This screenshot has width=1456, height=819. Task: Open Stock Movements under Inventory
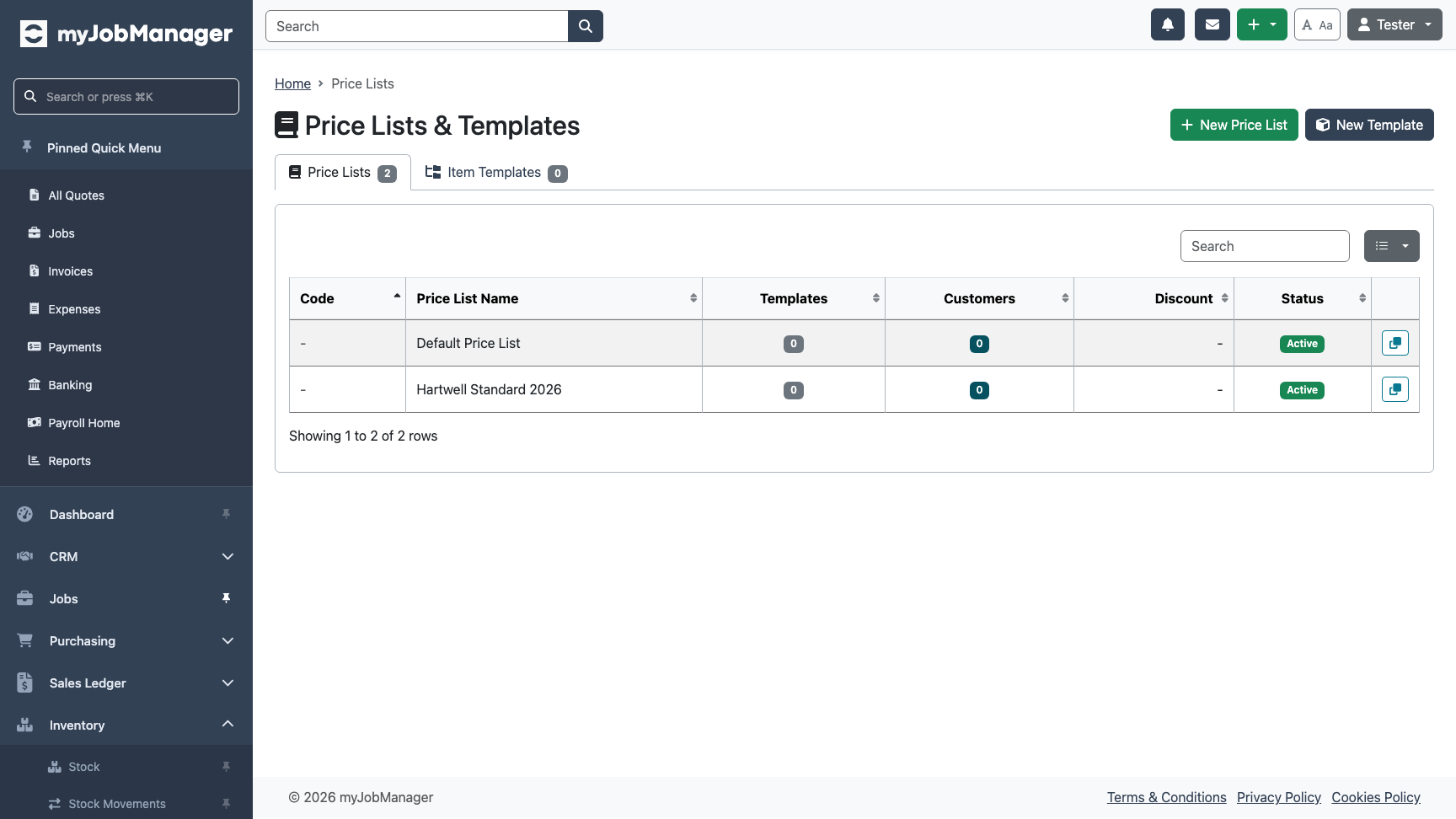pos(117,804)
